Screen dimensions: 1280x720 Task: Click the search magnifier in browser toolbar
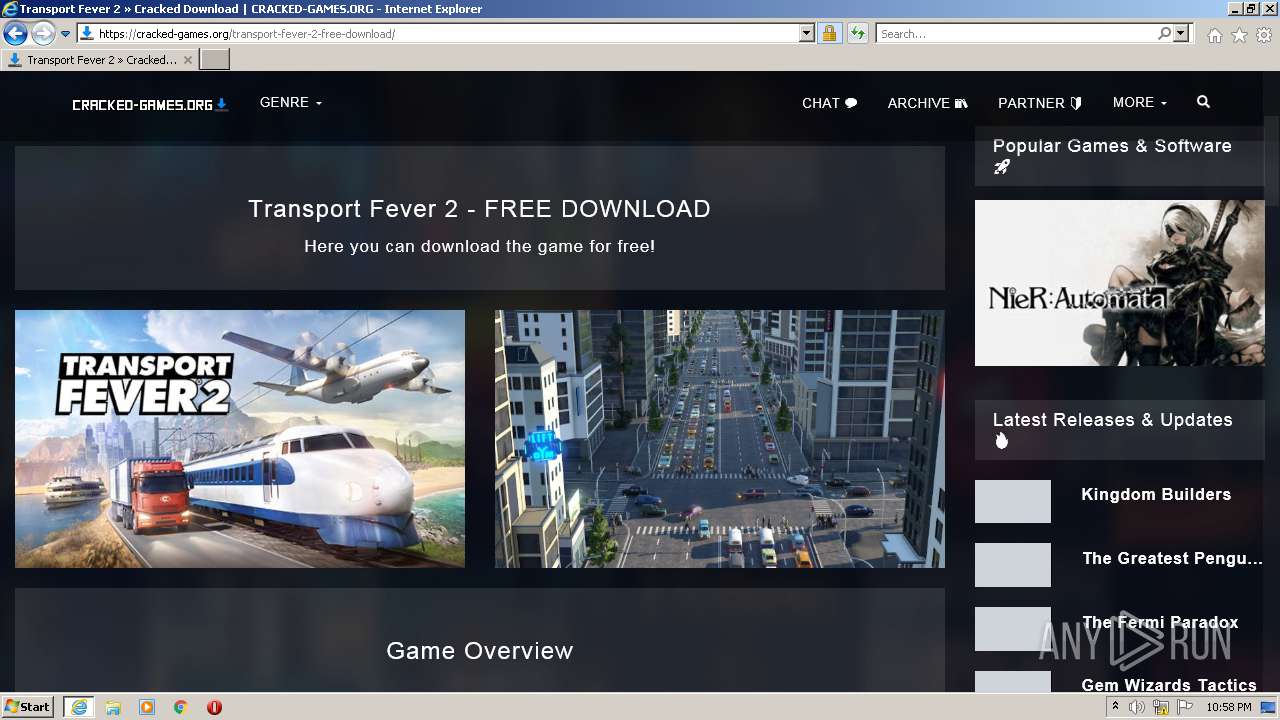pos(1164,34)
